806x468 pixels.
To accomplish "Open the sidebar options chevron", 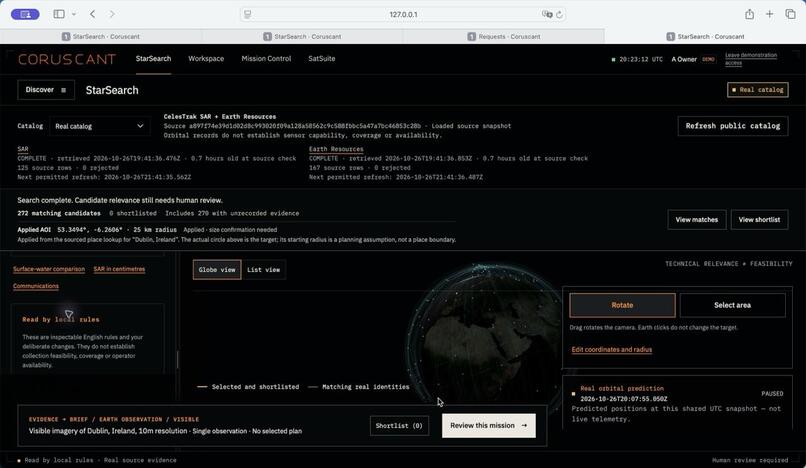I will (74, 14).
